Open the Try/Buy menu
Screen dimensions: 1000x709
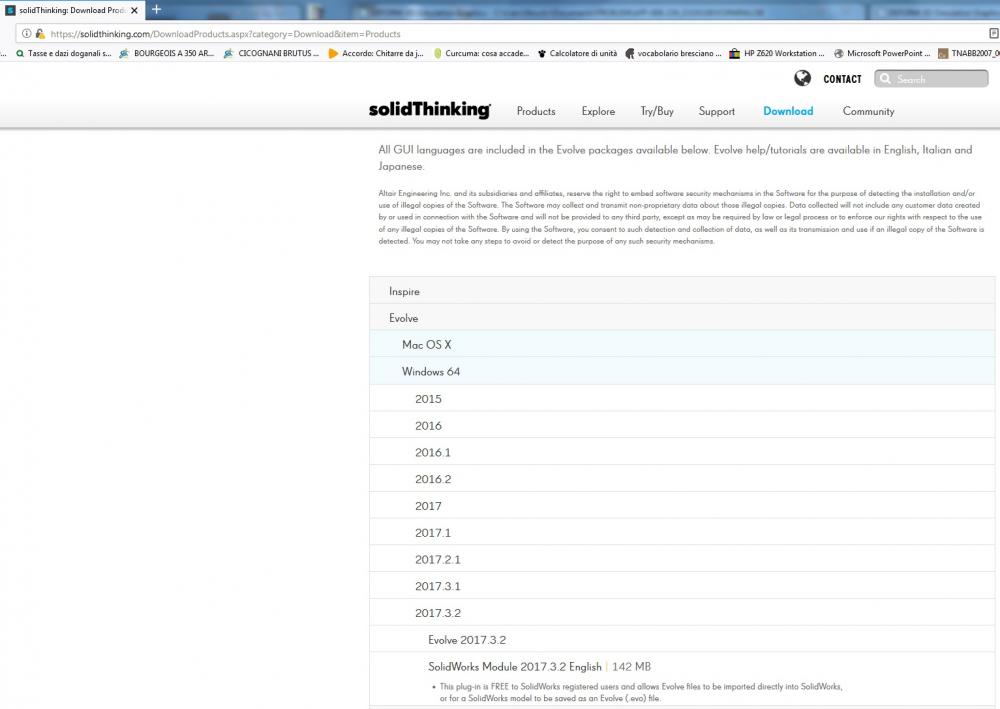tap(657, 111)
